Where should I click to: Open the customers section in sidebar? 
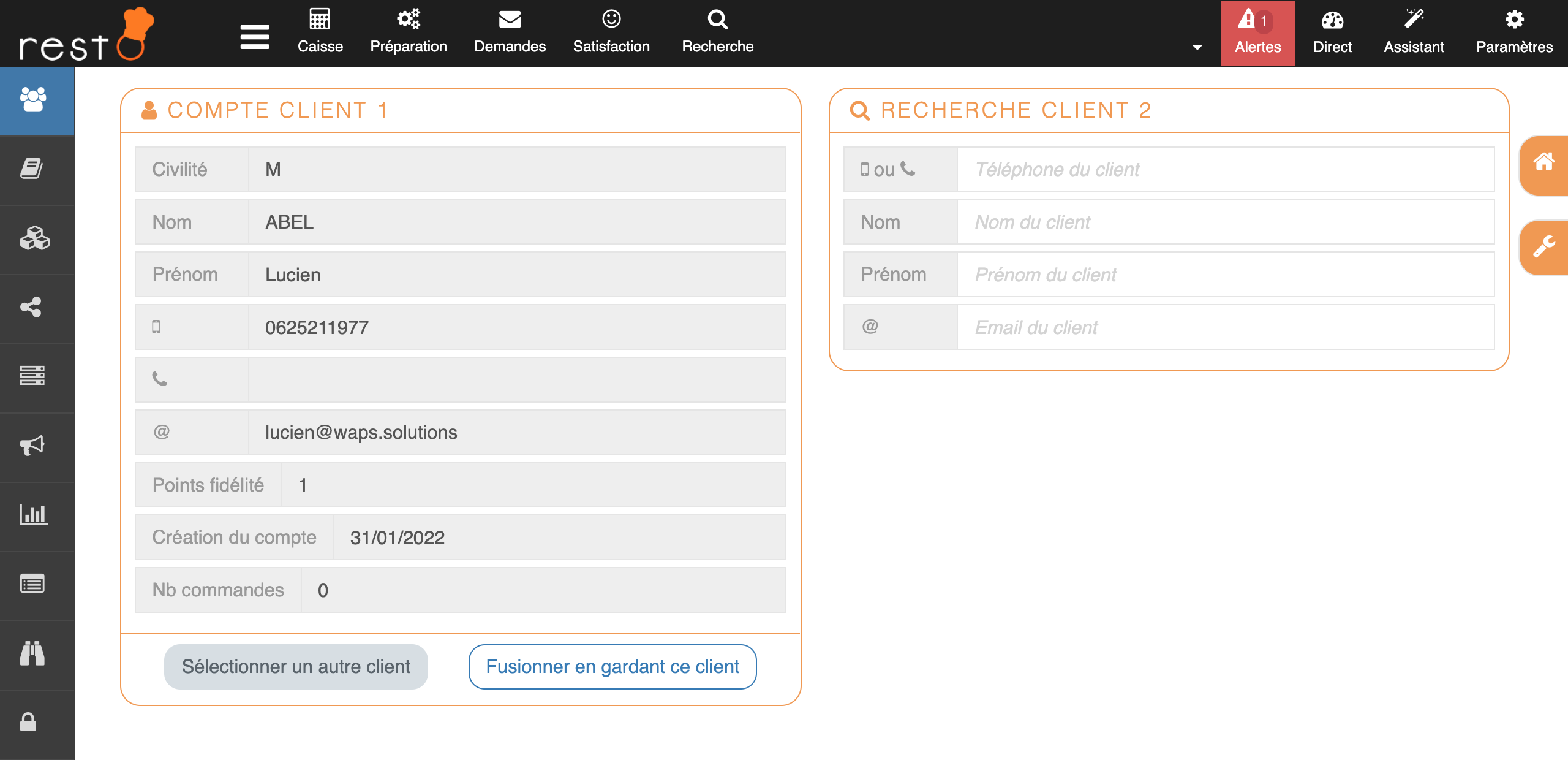(x=34, y=99)
